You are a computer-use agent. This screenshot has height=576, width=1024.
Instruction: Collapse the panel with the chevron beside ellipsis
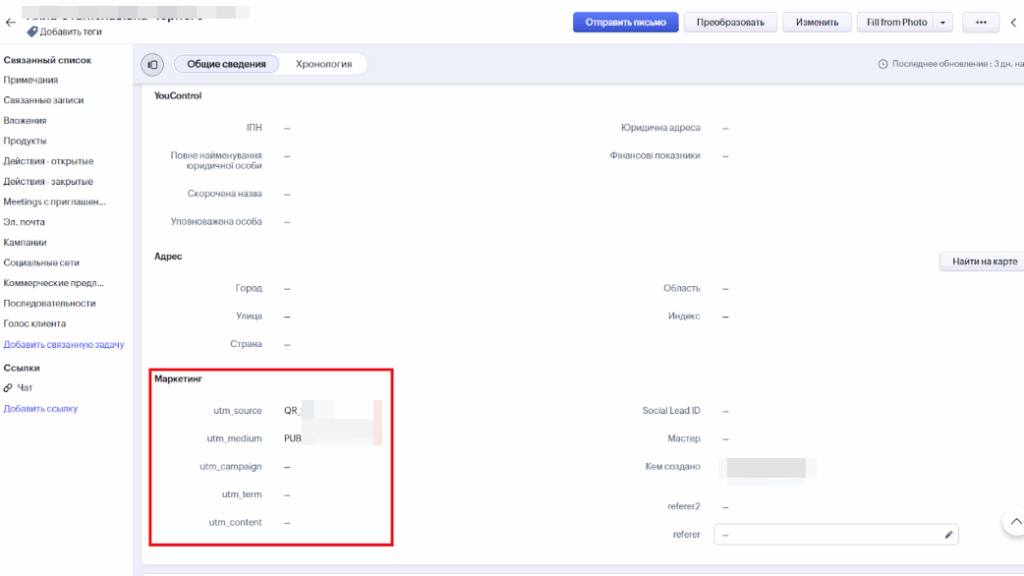(1014, 22)
